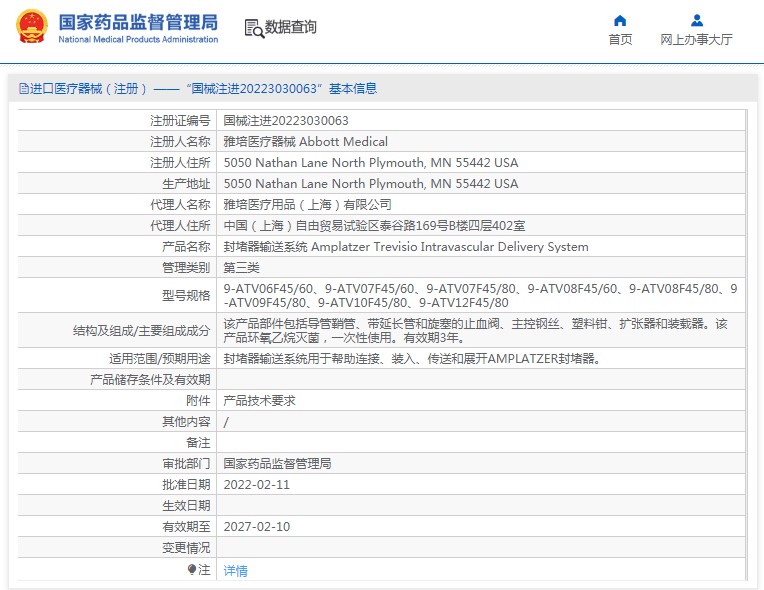This screenshot has width=764, height=590.
Task: Select the 生产地址 address value
Action: (371, 183)
